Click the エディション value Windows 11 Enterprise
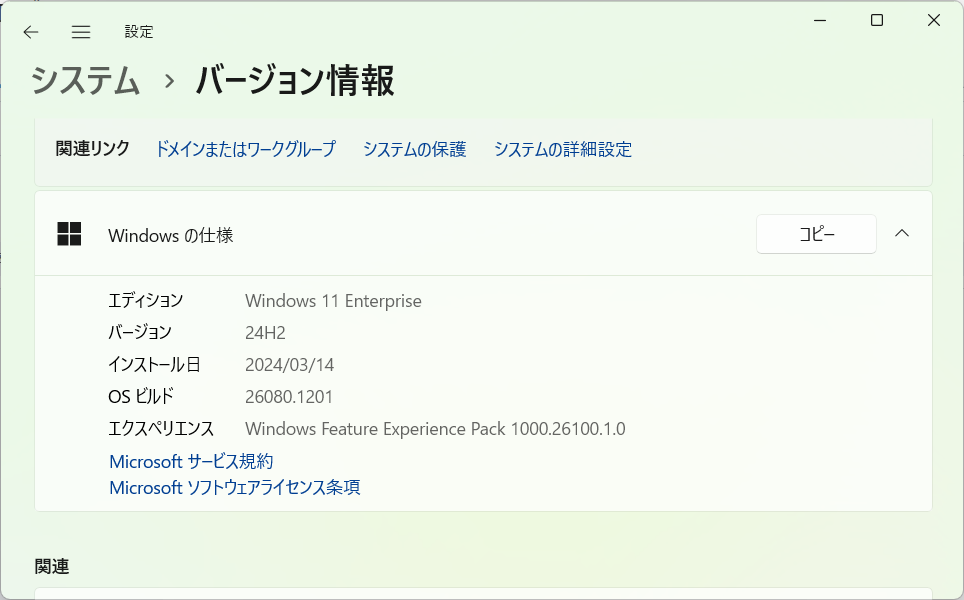The image size is (964, 600). tap(333, 300)
